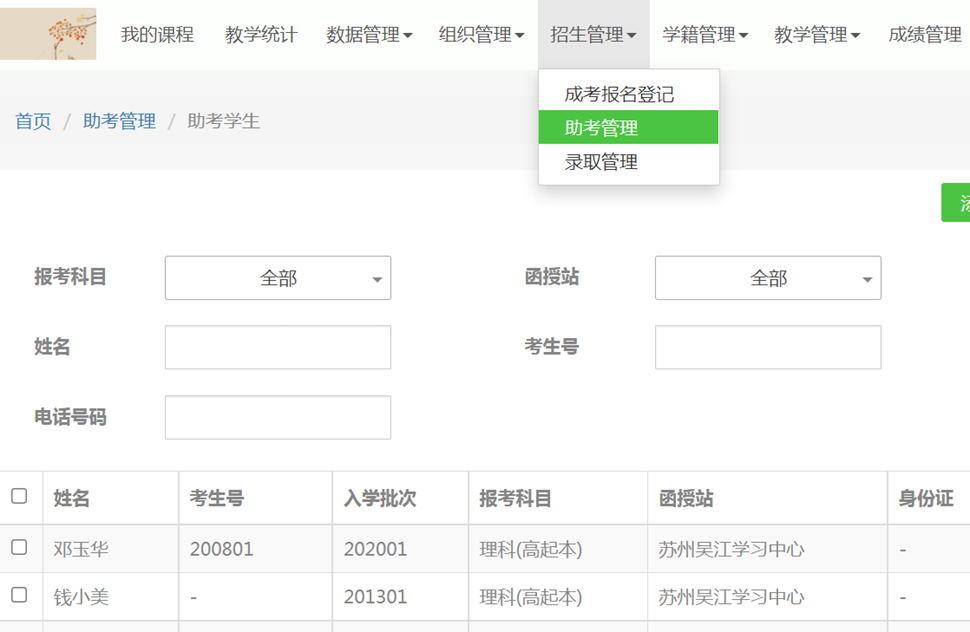Image resolution: width=970 pixels, height=632 pixels.
Task: Collapse the 招生管理 menu
Action: tap(593, 35)
